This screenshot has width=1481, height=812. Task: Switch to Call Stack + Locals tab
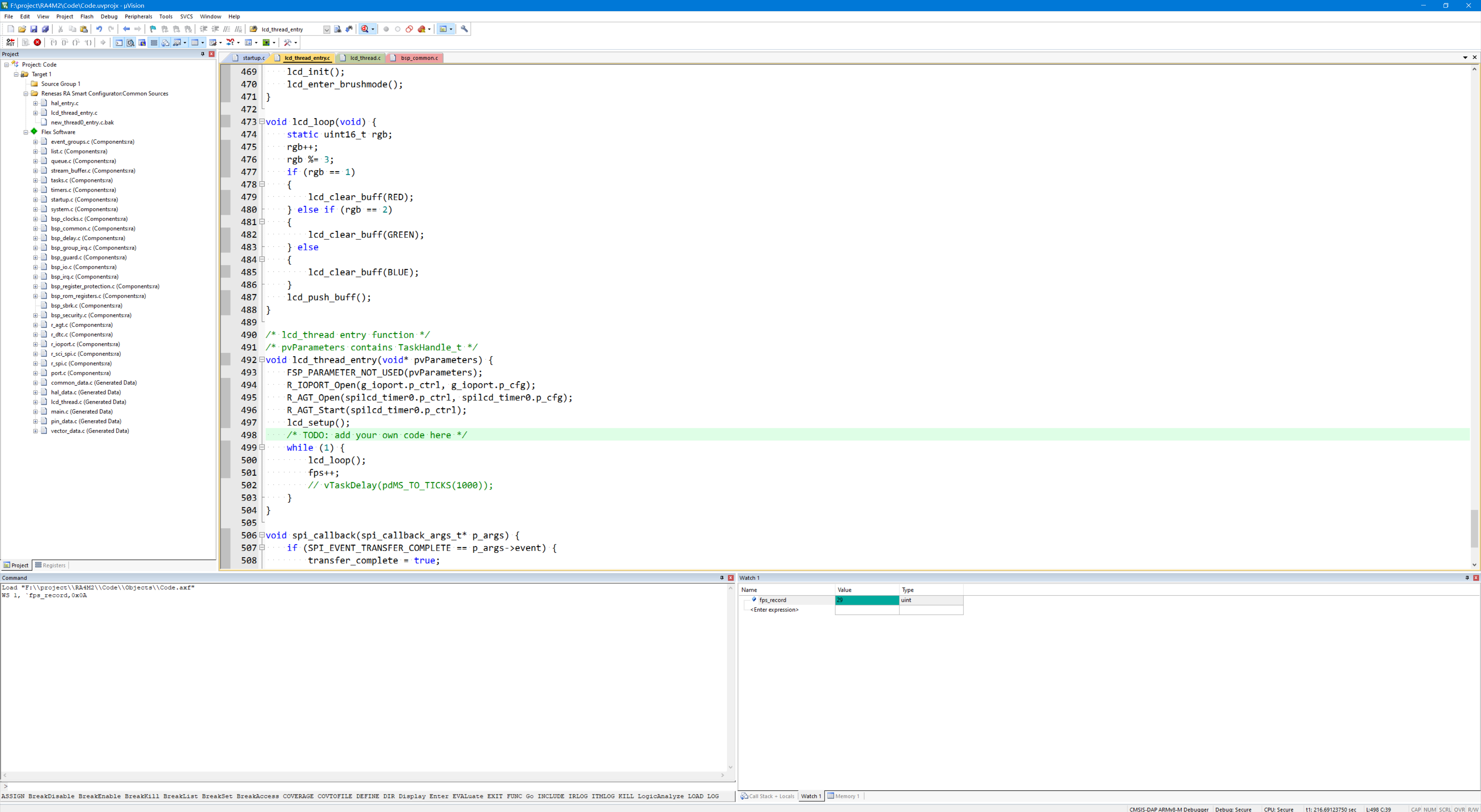tap(767, 797)
